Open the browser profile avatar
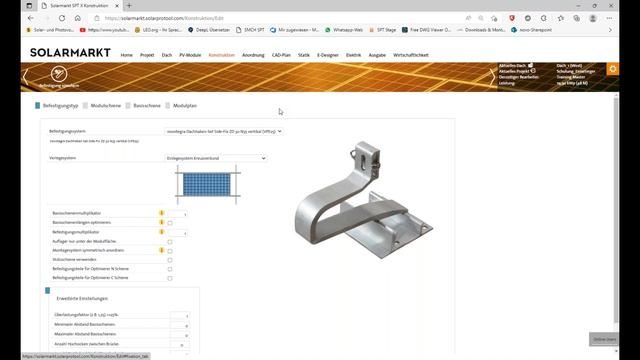The width and height of the screenshot is (640, 360). [x=593, y=18]
